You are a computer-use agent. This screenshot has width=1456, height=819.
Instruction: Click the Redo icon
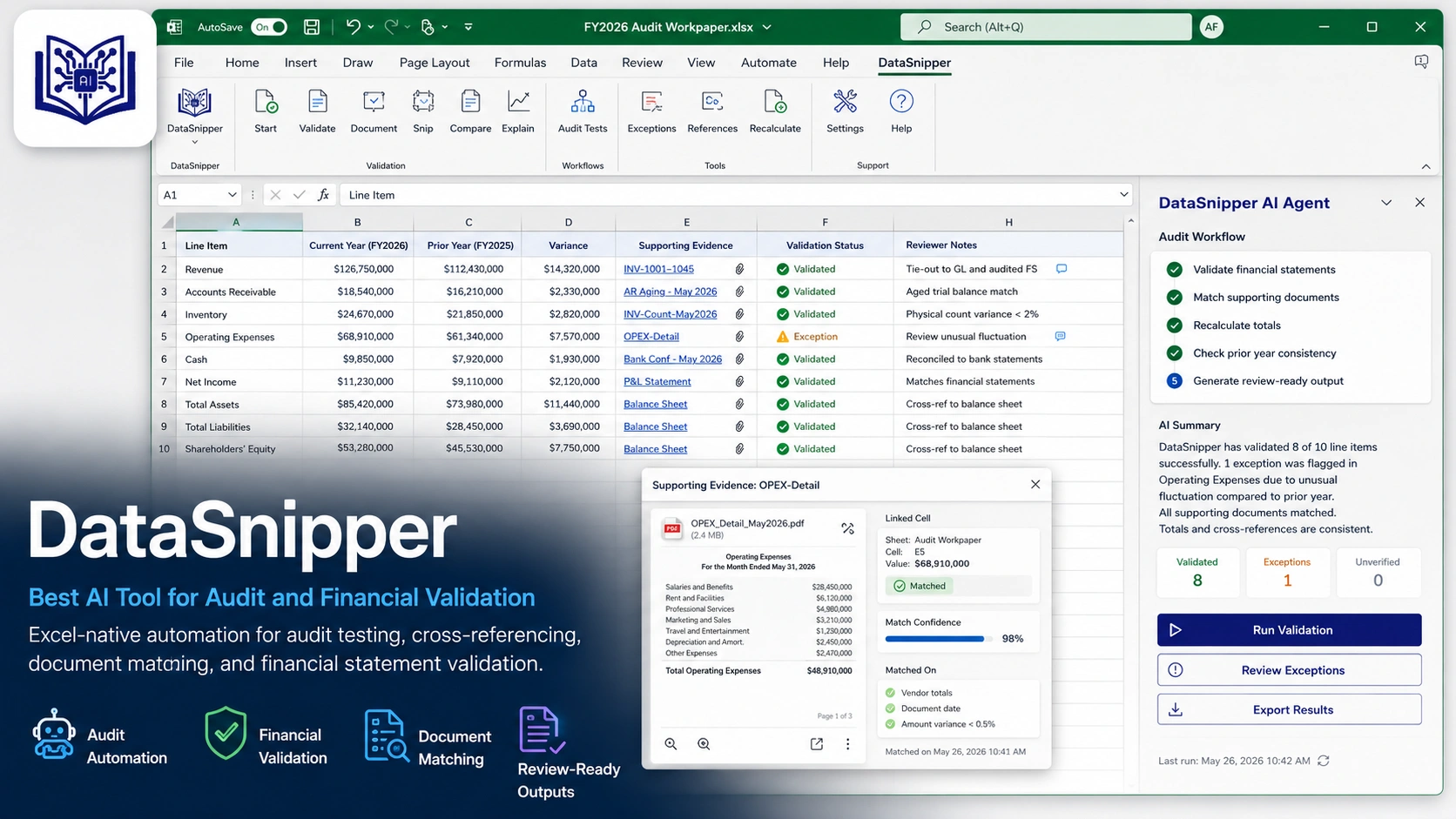(x=391, y=27)
